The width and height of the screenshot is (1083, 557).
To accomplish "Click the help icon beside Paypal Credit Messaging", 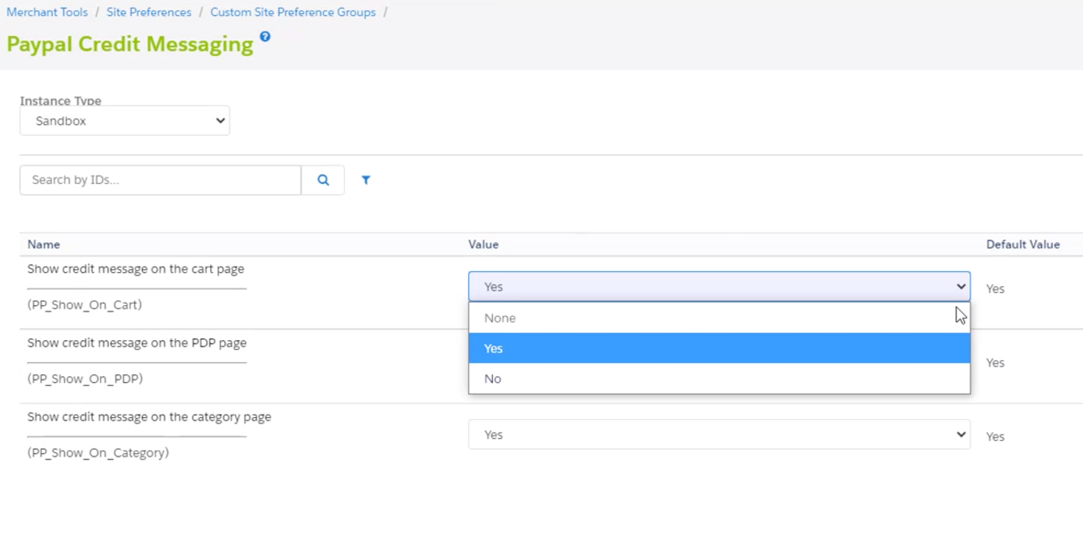I will 265,37.
